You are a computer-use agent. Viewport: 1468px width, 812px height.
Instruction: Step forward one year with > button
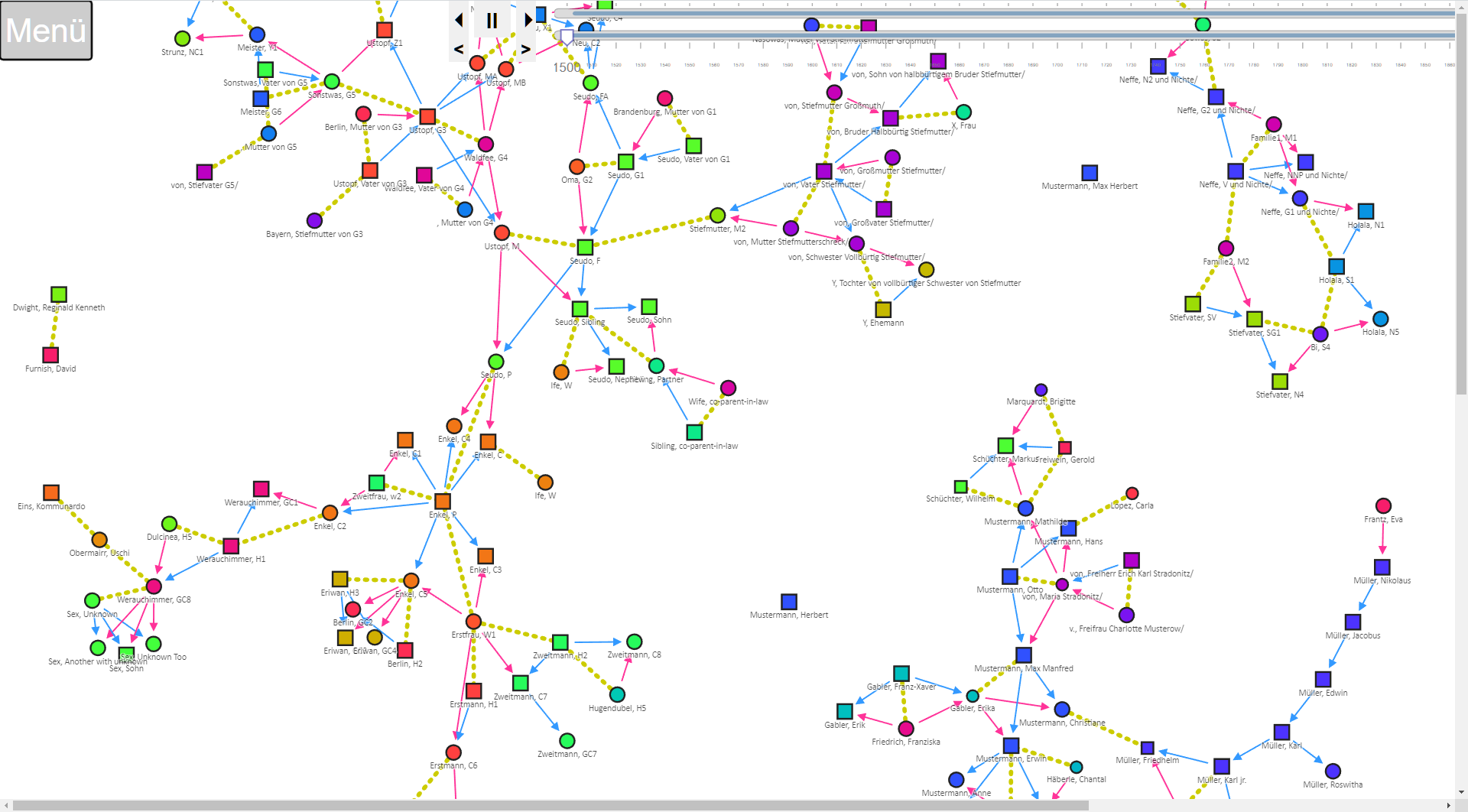pyautogui.click(x=526, y=50)
